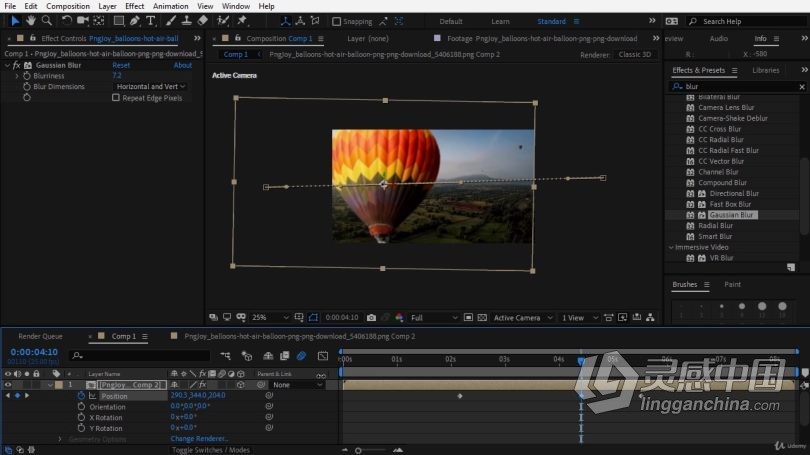Toggle transparency grid in viewer
This screenshot has height=455, width=810.
point(482,318)
